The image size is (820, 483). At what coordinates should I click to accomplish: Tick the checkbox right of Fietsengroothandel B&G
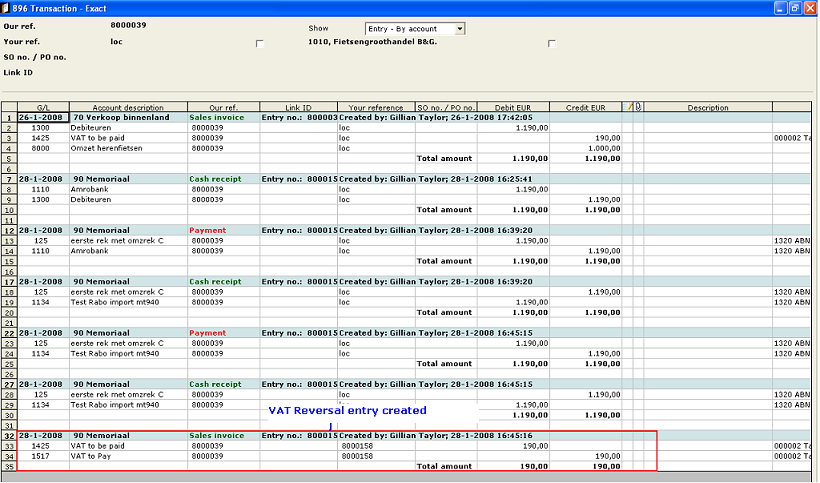tap(552, 43)
